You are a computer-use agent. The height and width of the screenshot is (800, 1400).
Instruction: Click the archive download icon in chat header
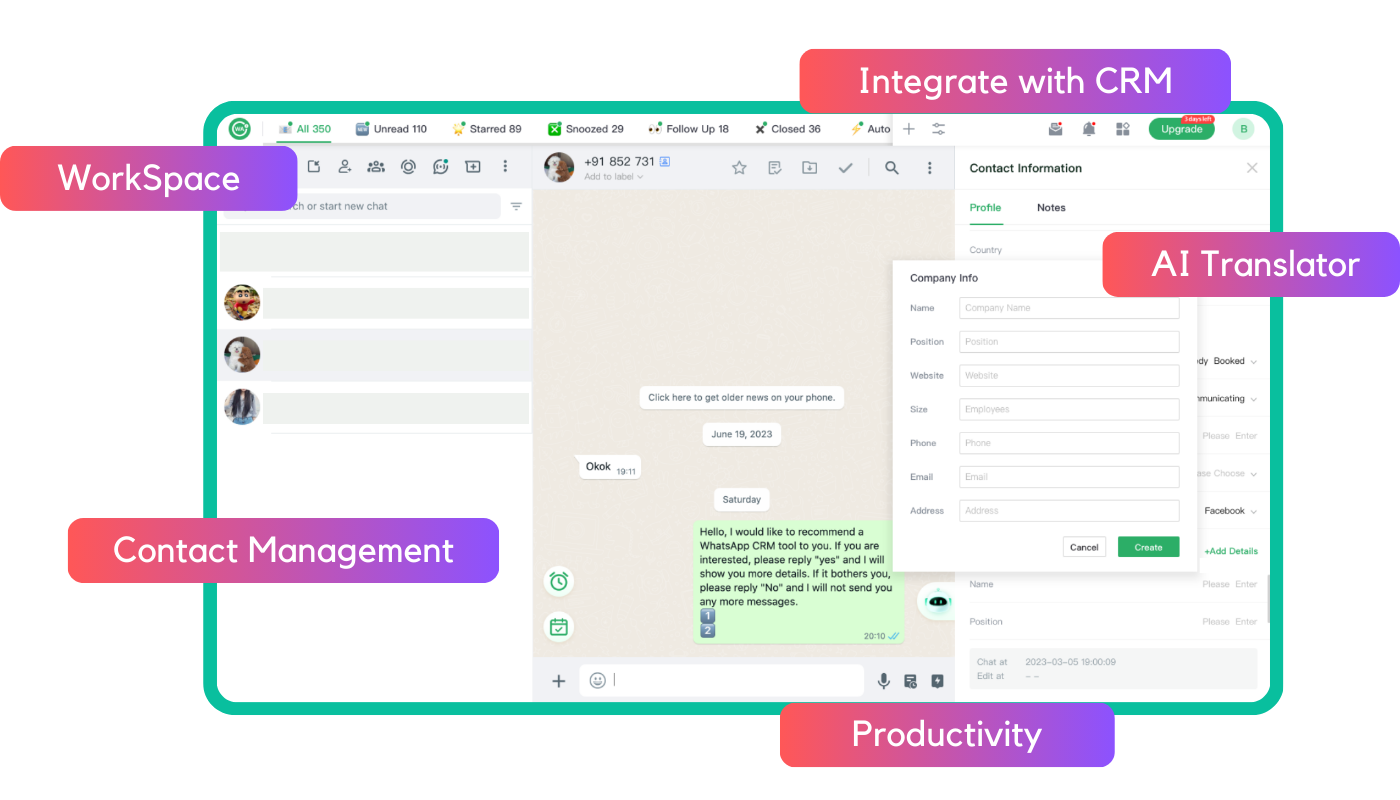810,168
